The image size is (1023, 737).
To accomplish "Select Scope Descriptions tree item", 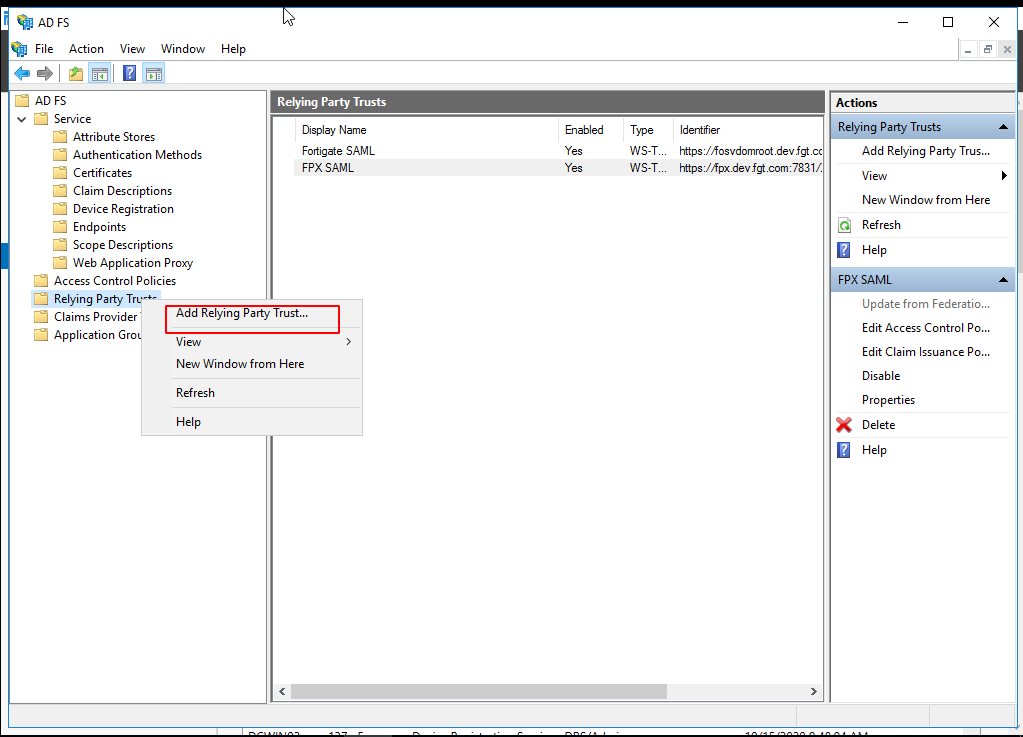I will click(x=123, y=245).
